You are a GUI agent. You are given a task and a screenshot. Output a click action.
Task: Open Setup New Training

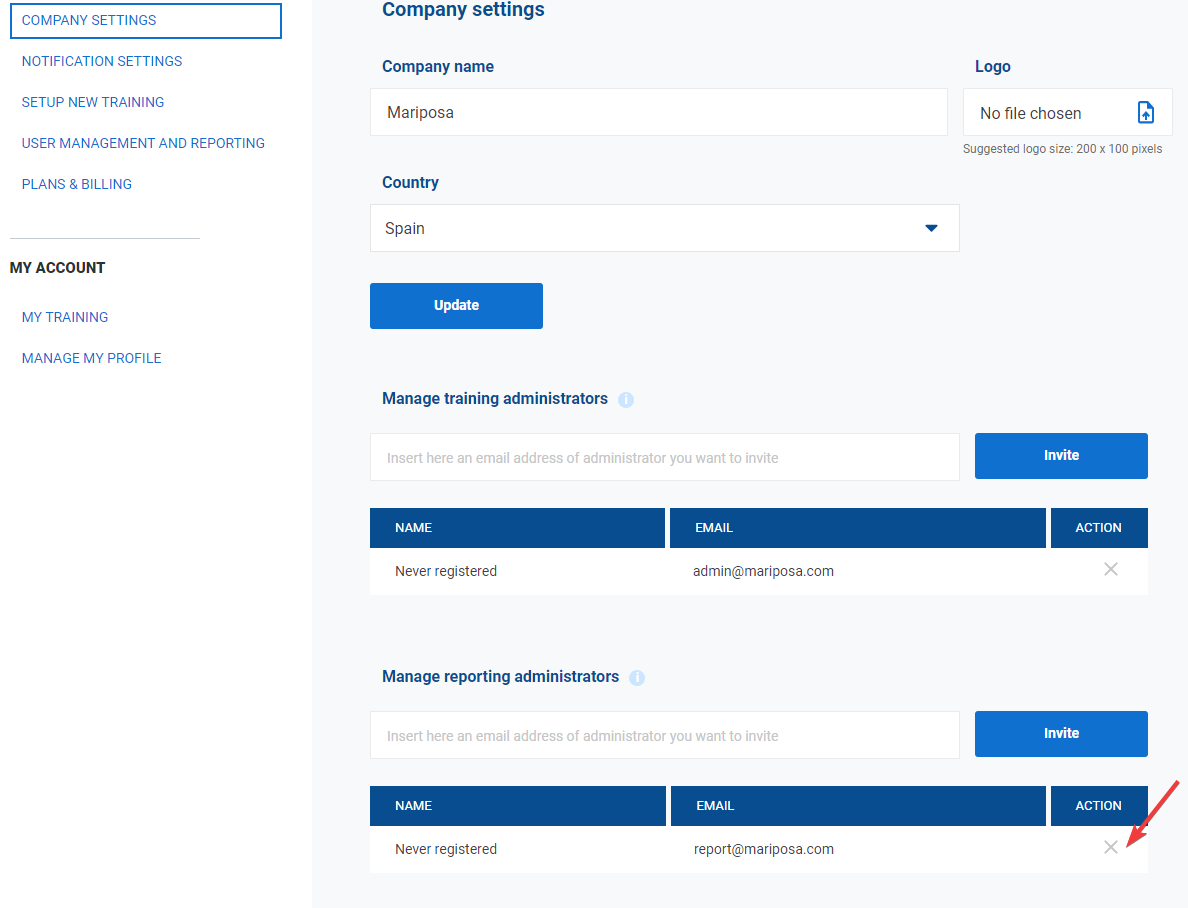pos(92,102)
